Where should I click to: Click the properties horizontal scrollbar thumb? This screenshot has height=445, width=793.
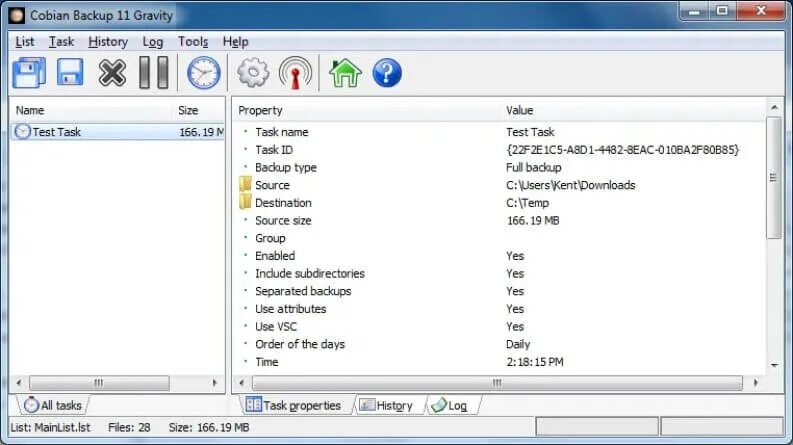[x=497, y=383]
